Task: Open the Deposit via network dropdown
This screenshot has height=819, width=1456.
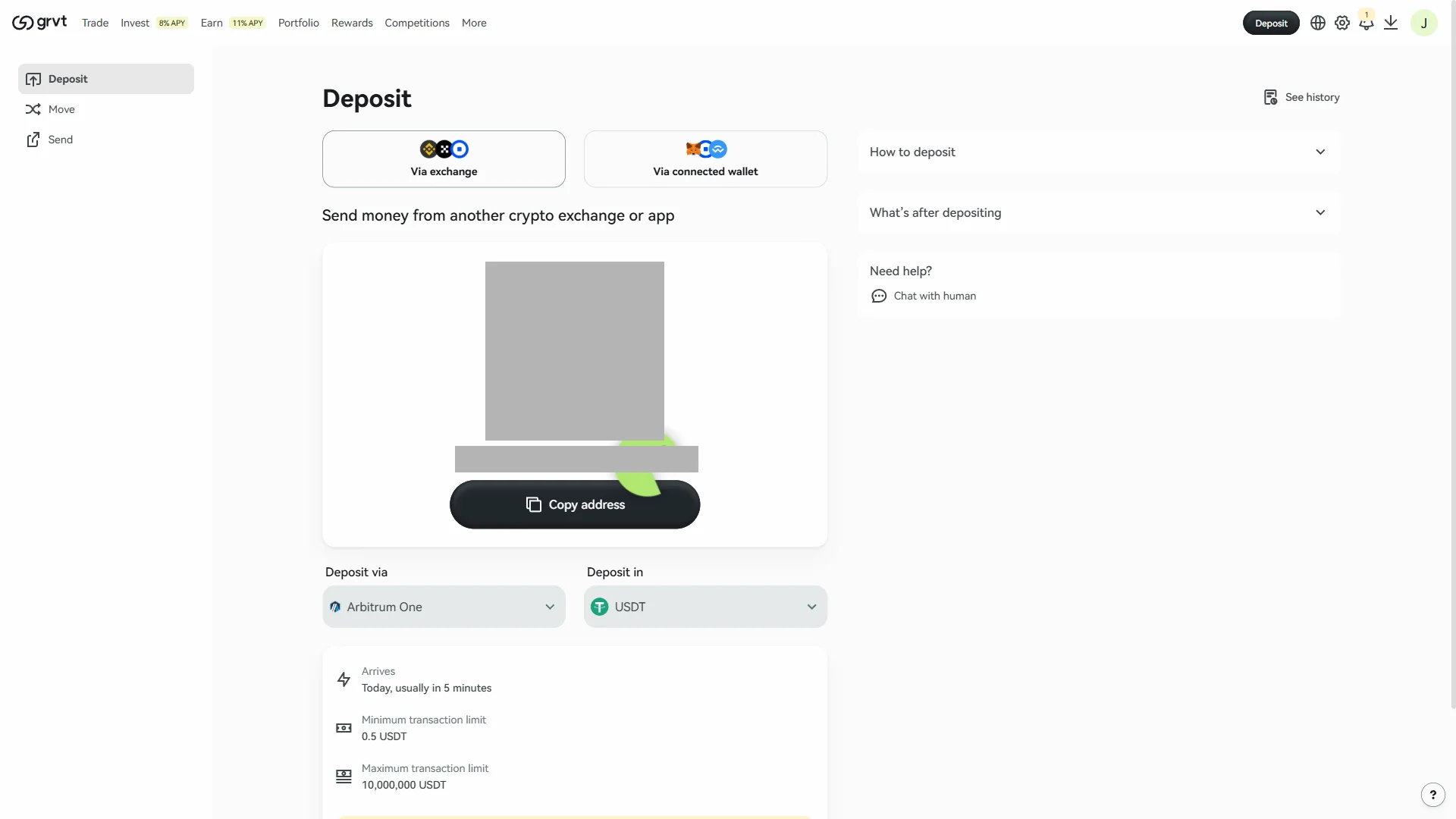Action: [x=444, y=607]
